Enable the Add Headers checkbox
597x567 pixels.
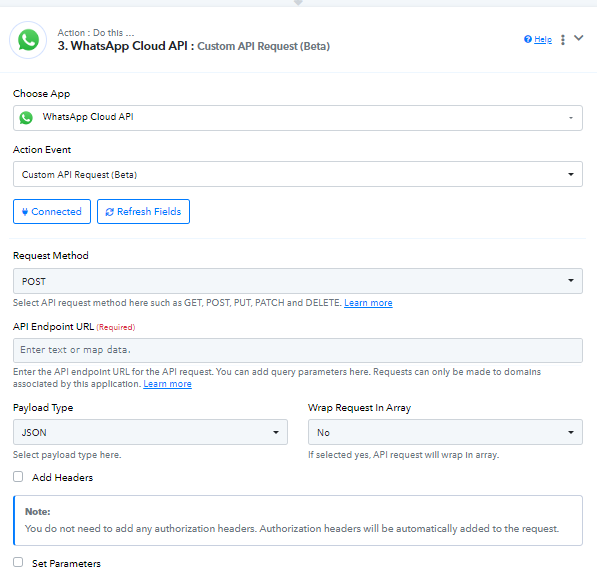pyautogui.click(x=18, y=477)
